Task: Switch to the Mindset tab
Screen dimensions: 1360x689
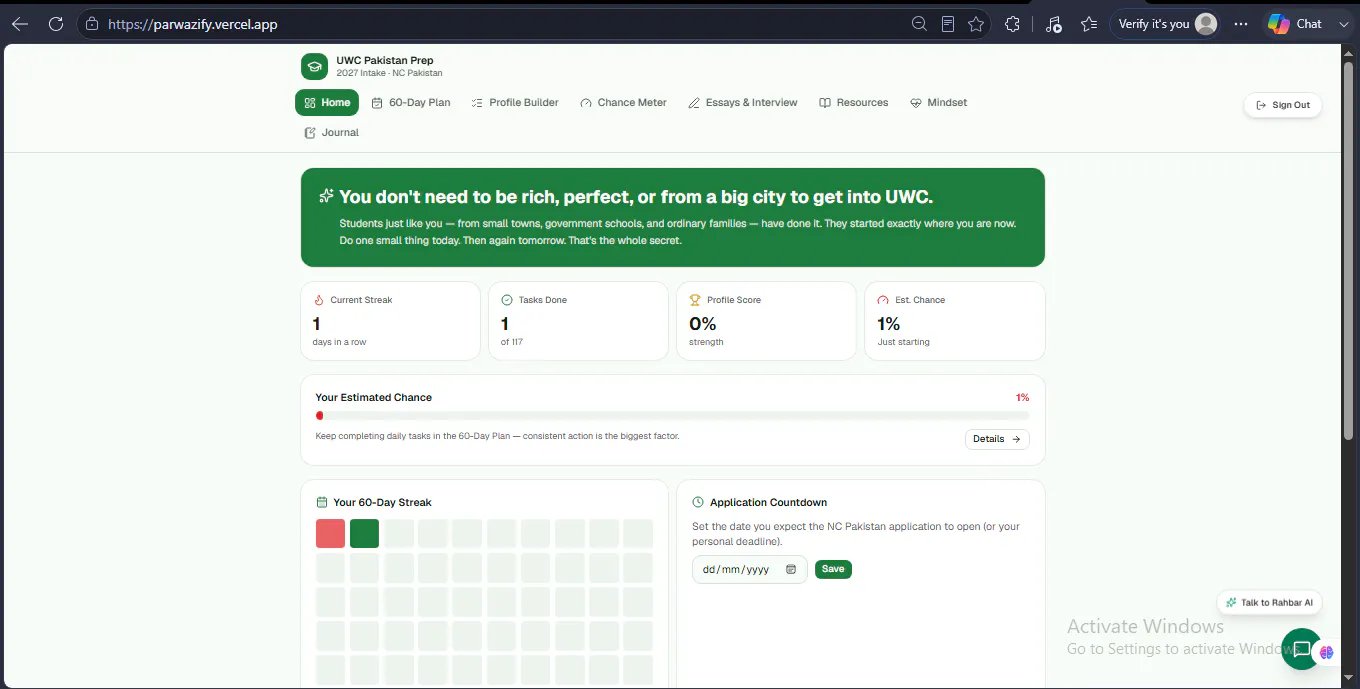Action: 939,103
